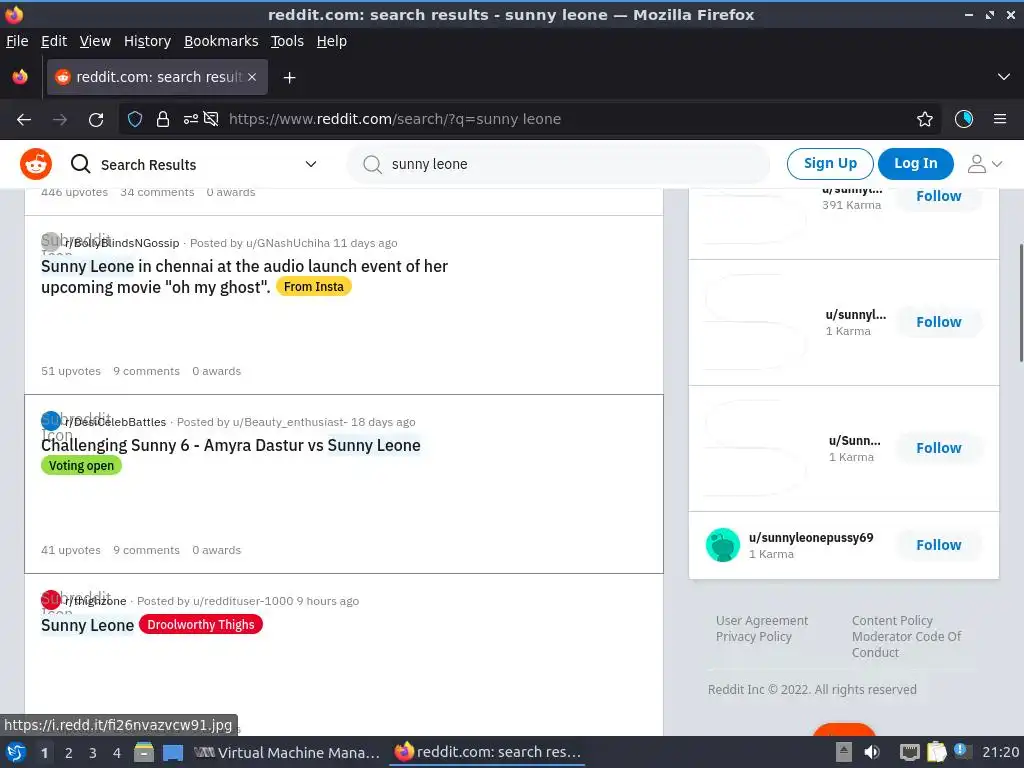Select the reddit.com search results tab

point(157,77)
